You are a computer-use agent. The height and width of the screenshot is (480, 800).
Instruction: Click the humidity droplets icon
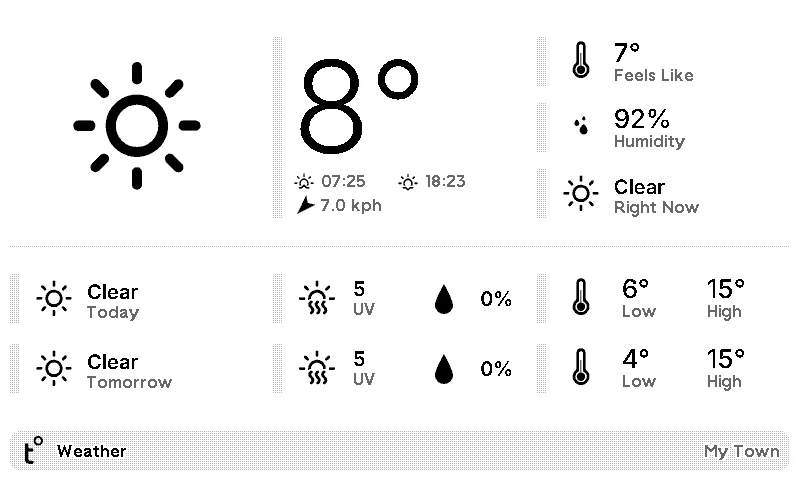(581, 126)
